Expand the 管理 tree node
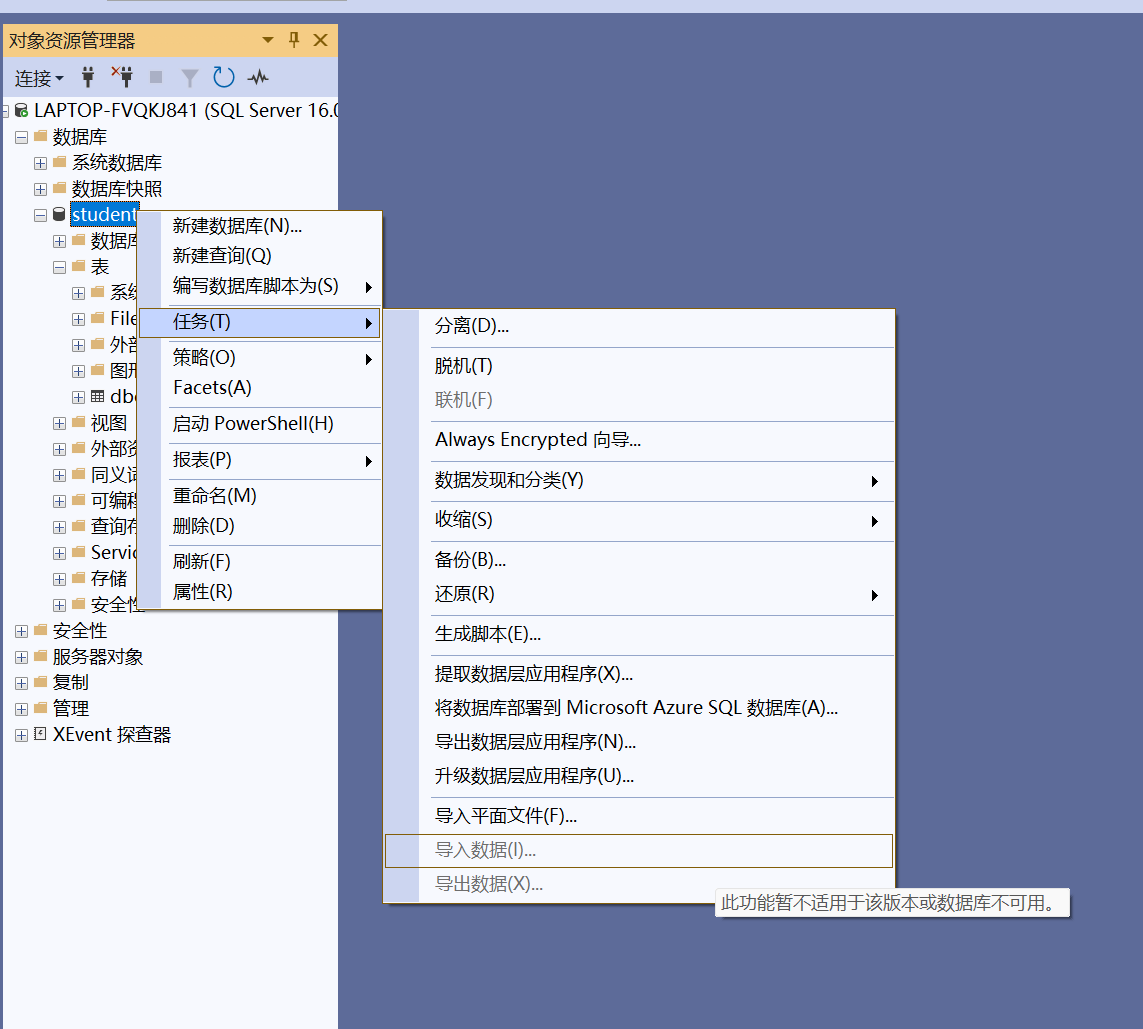 22,707
